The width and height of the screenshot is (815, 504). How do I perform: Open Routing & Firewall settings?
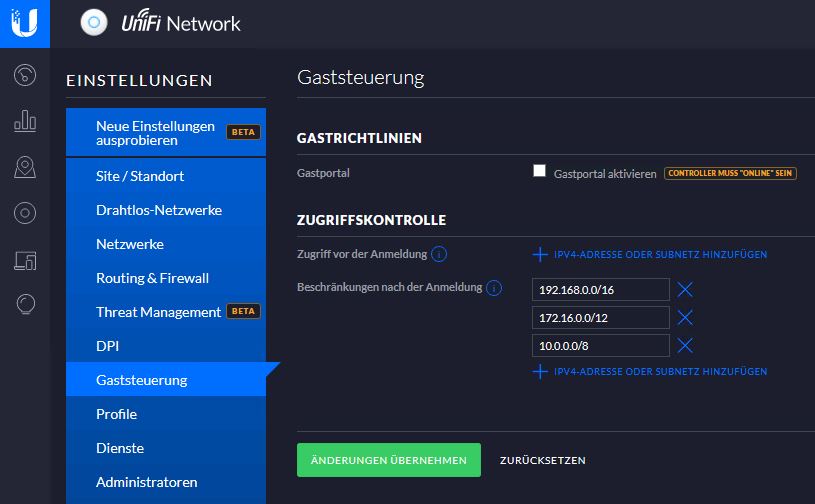[152, 278]
